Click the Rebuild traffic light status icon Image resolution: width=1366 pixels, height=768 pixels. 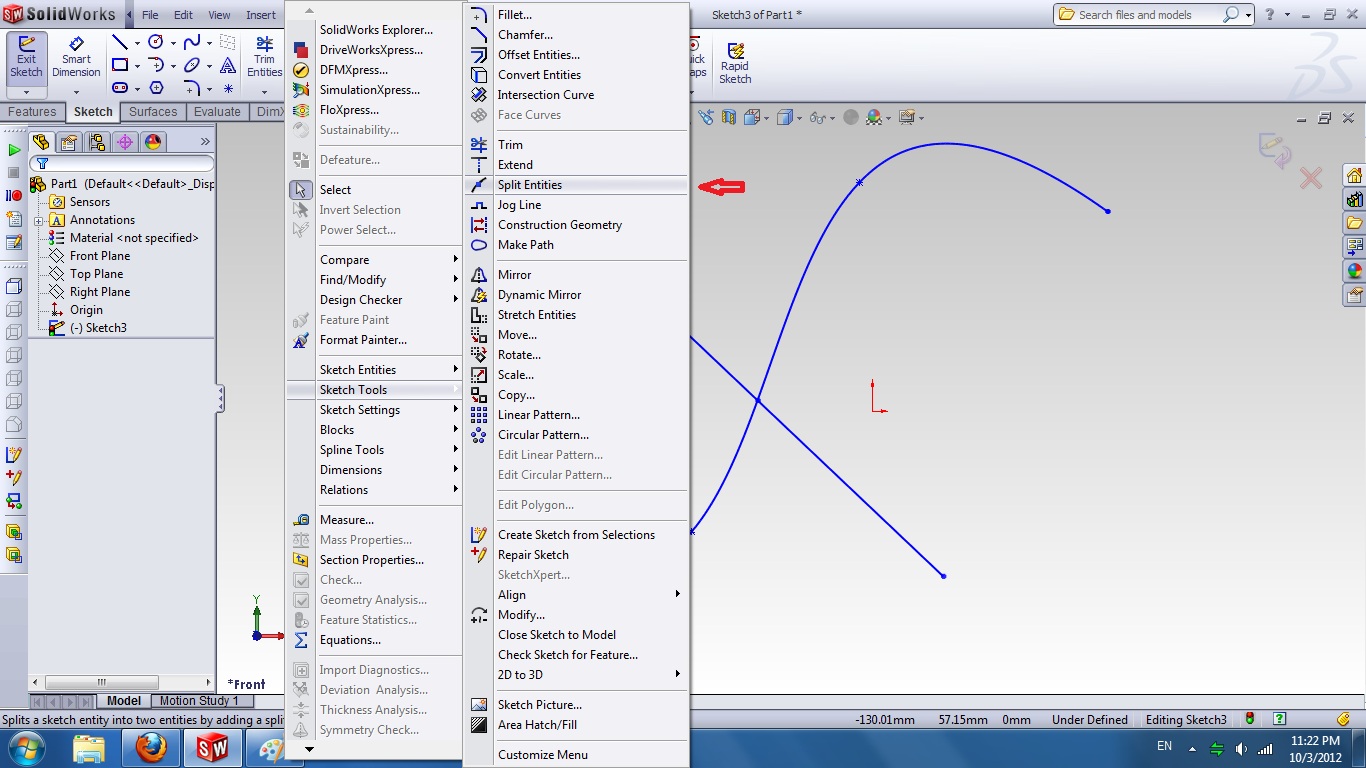click(1250, 719)
